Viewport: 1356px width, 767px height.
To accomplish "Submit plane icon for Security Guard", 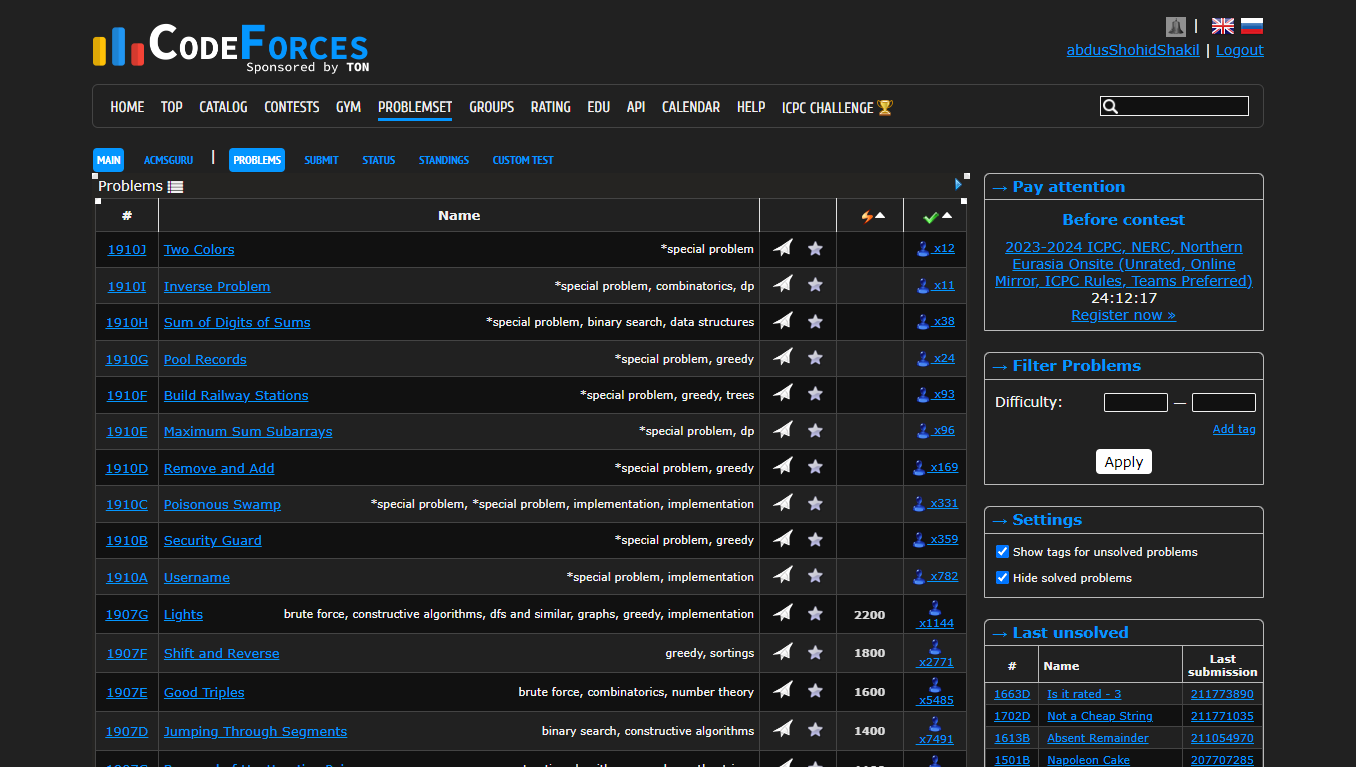I will pos(782,539).
